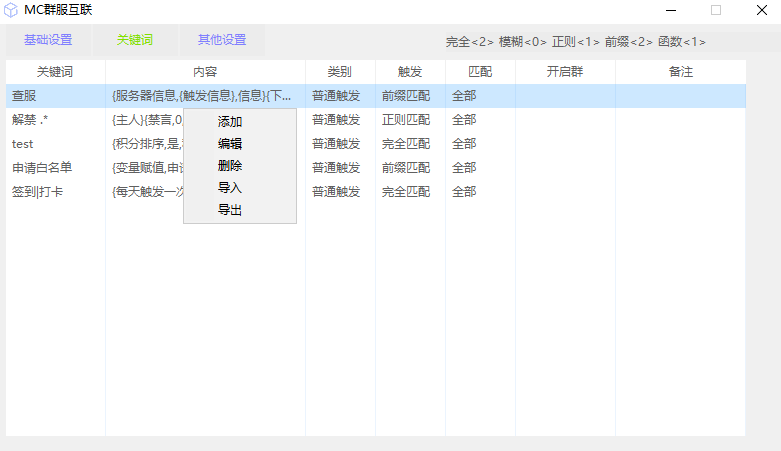Click content cell starting {主人}{禁言

147,120
